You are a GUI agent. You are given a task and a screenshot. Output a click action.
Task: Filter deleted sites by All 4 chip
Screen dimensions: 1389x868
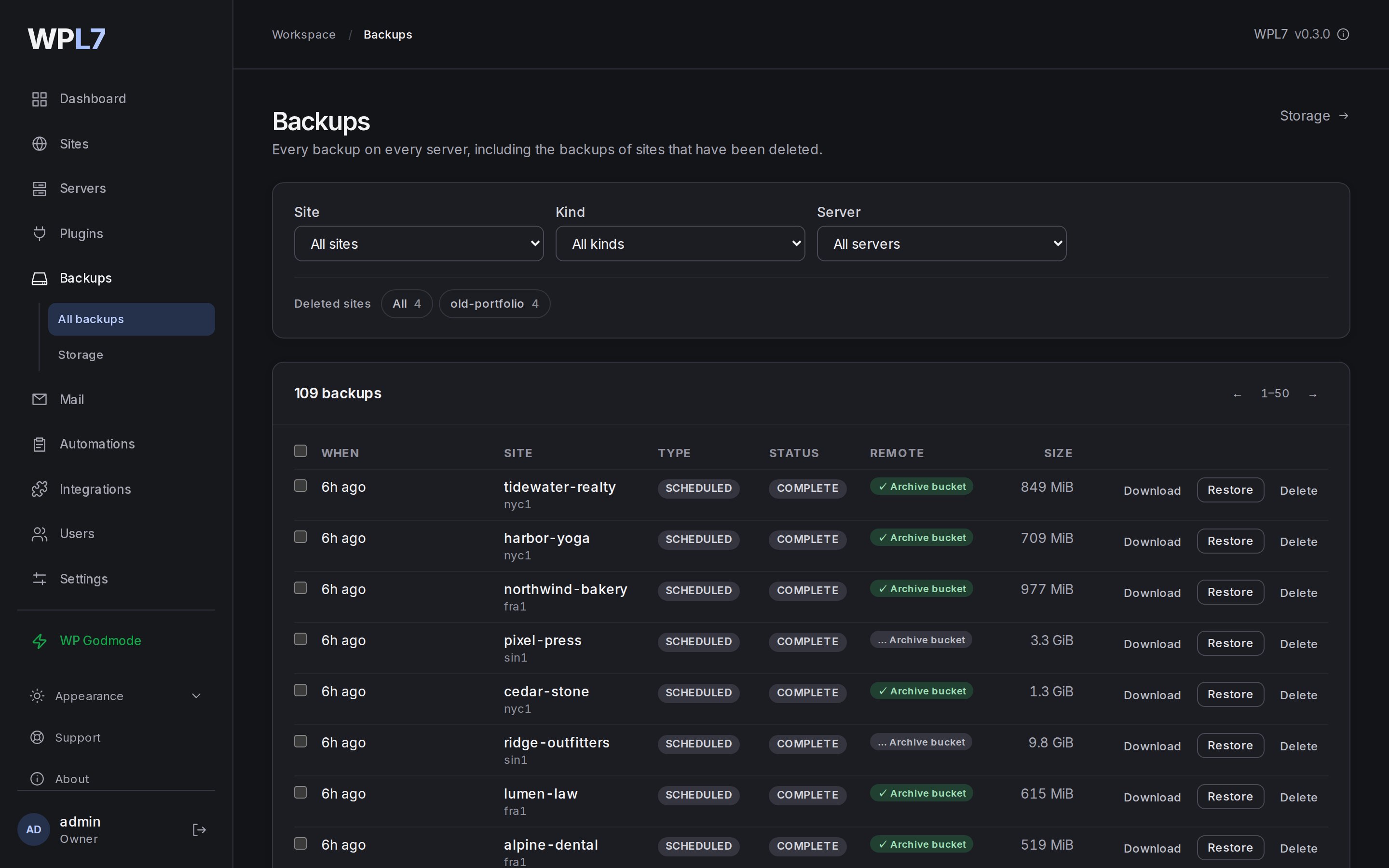pos(407,304)
